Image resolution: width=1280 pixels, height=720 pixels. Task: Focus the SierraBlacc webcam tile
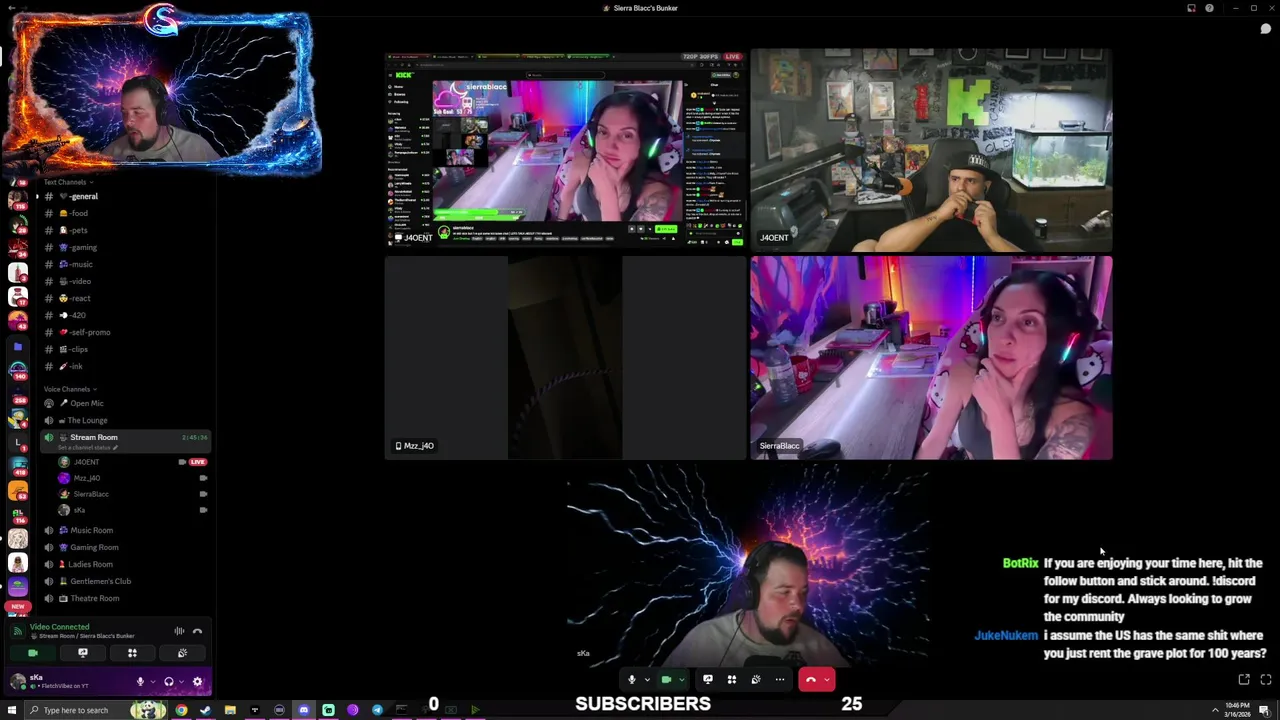931,357
